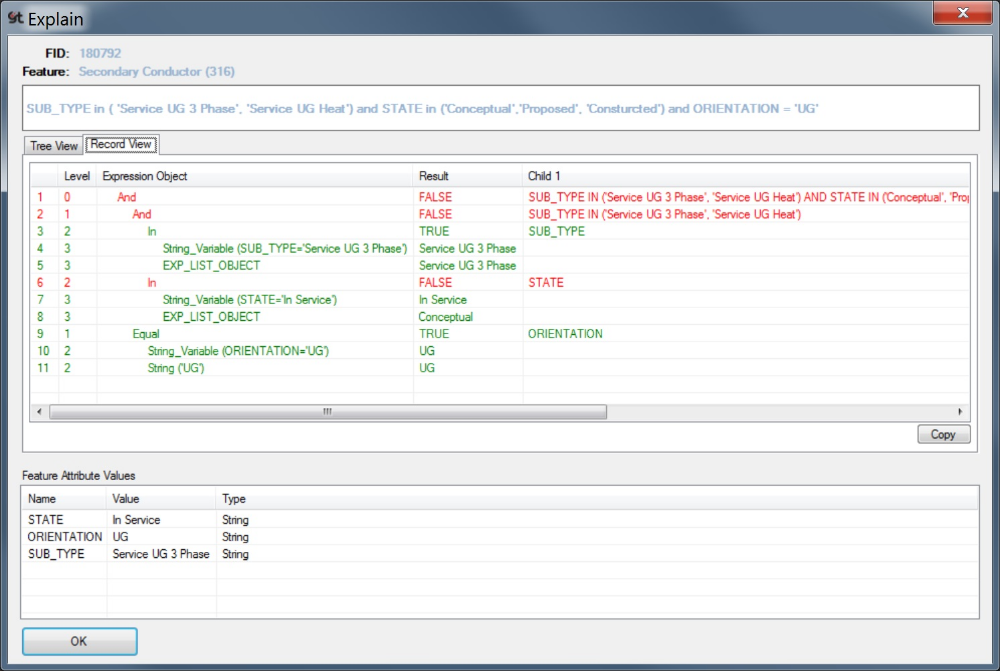Select EXP_LIST_OBJECT row with Service UG 3 Phase
Viewport: 1000px width, 671px height.
500,265
